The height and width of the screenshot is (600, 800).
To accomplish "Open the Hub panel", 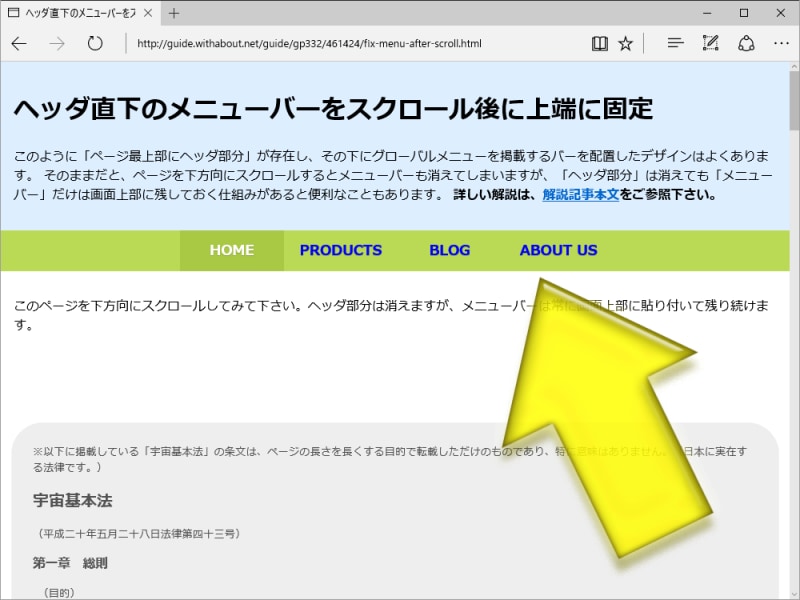I will tap(675, 43).
